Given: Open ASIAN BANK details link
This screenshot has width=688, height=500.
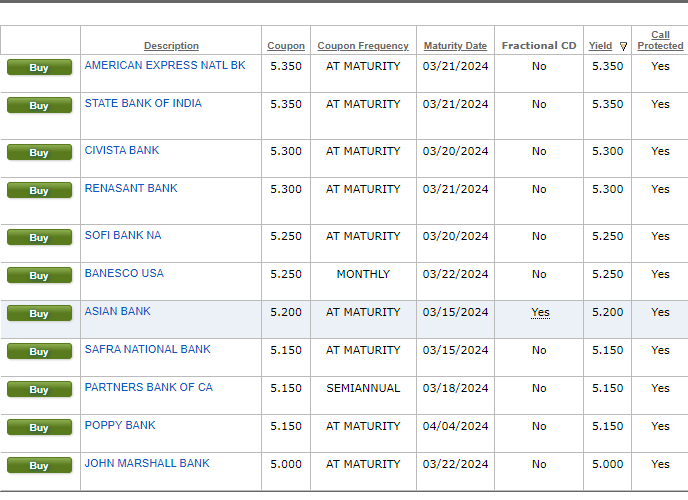Looking at the screenshot, I should [118, 311].
